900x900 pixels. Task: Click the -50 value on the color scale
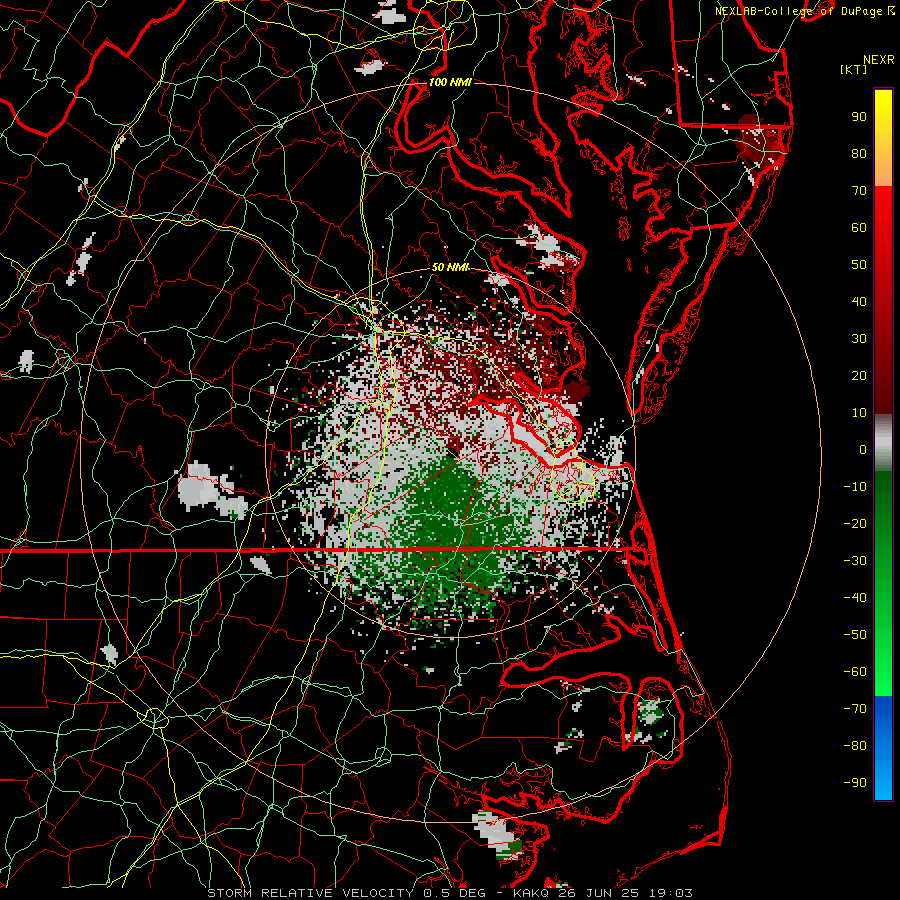click(x=855, y=635)
